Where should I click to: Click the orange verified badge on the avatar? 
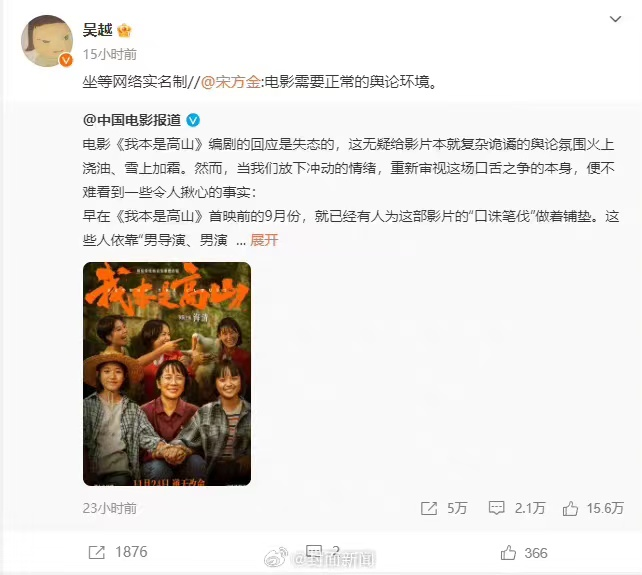click(x=66, y=60)
